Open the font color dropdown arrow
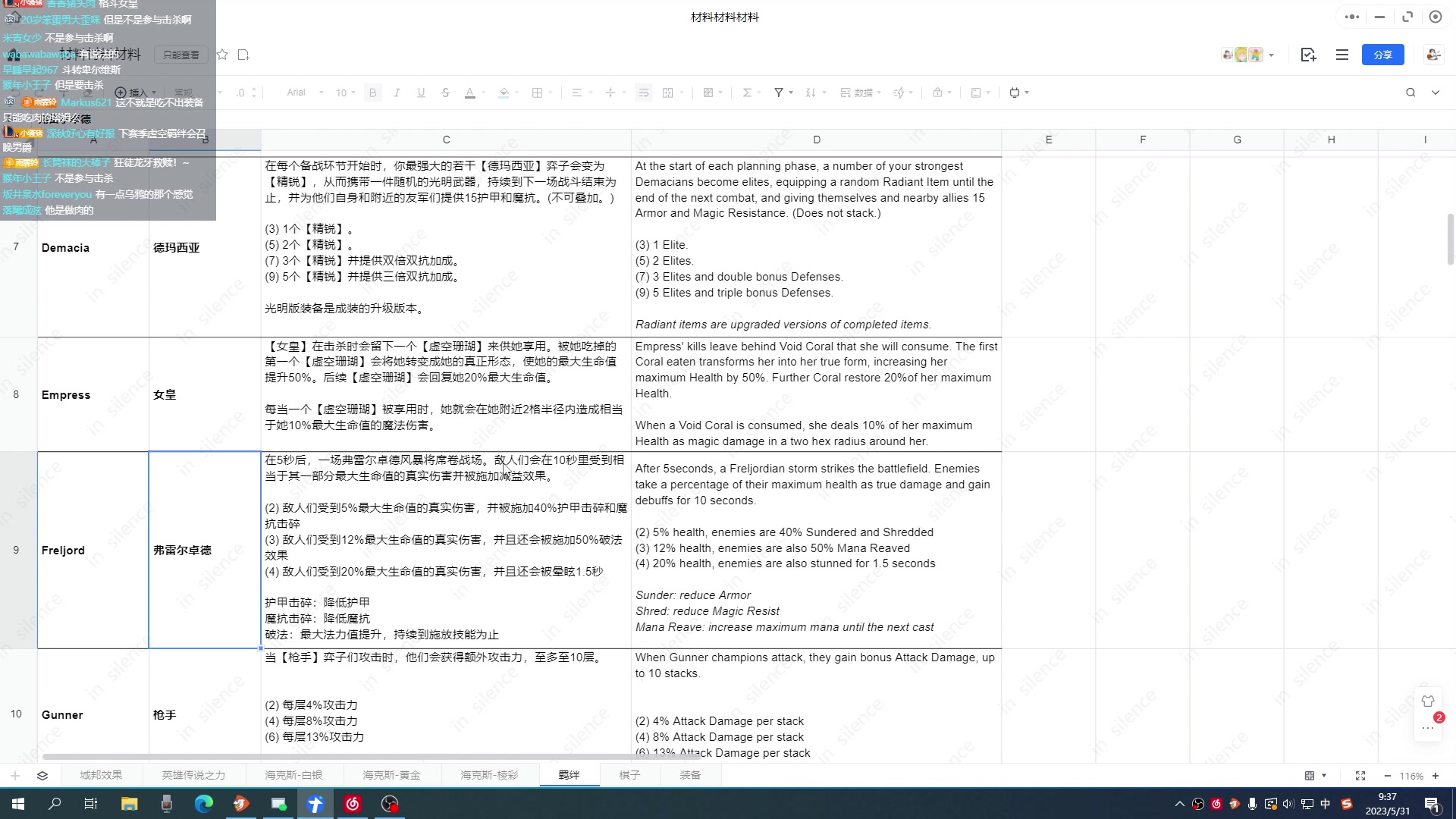Screen dimensions: 1456x819 point(483,93)
